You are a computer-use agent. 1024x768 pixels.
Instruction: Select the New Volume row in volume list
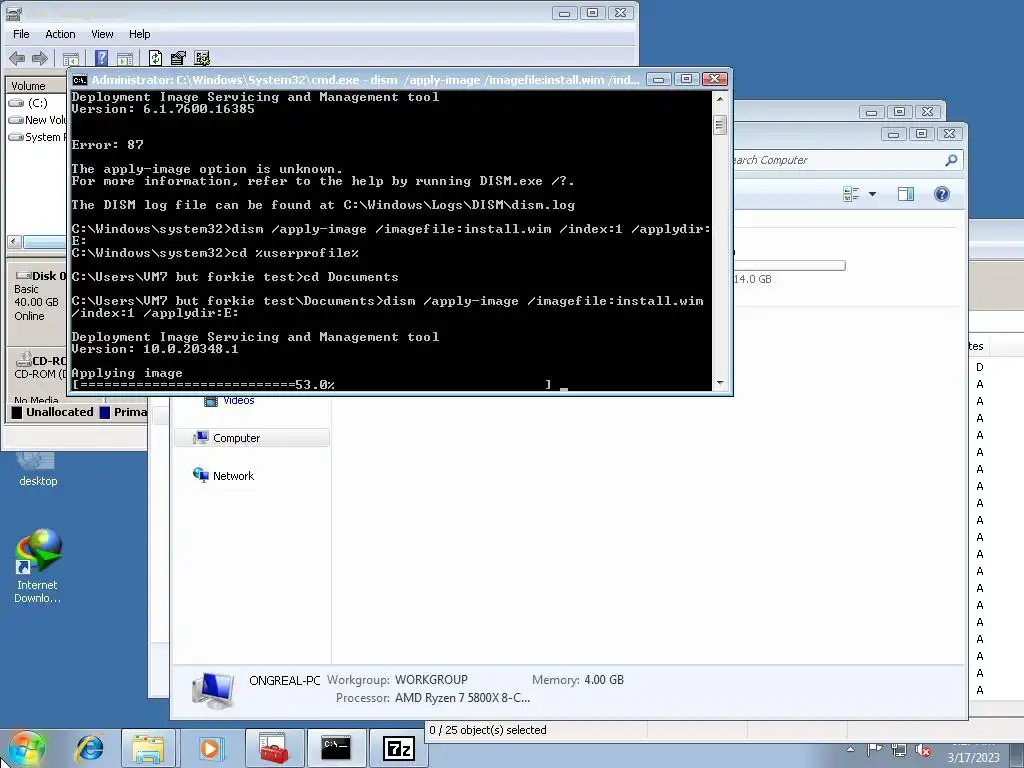(x=37, y=120)
